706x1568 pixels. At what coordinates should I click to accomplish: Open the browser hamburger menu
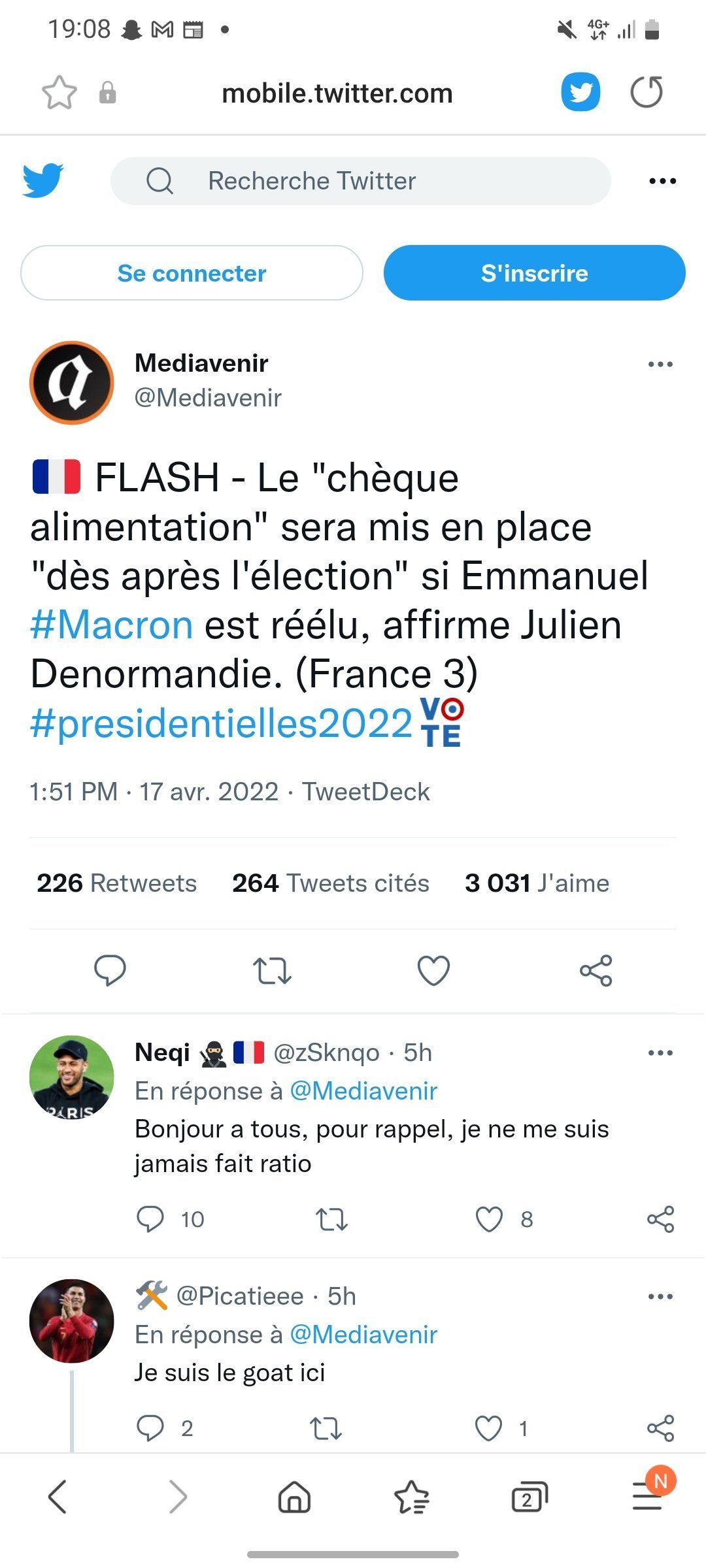point(647,1497)
